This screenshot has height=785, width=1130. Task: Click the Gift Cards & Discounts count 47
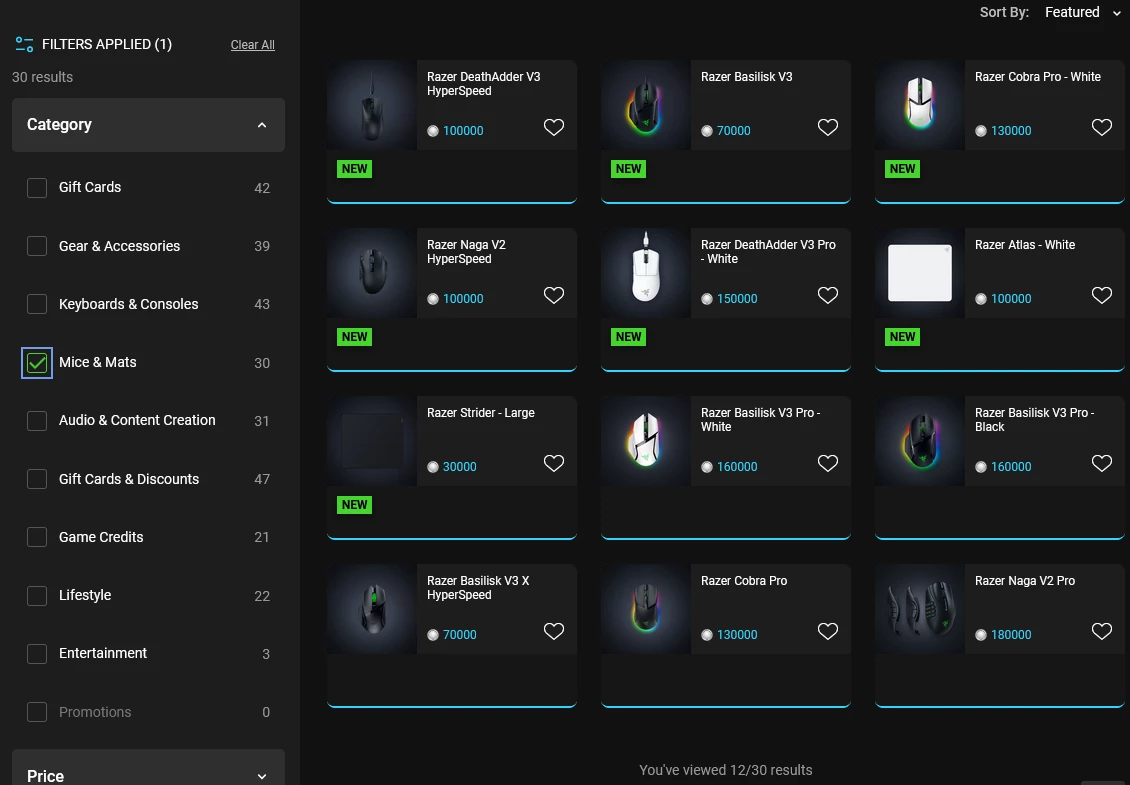262,479
